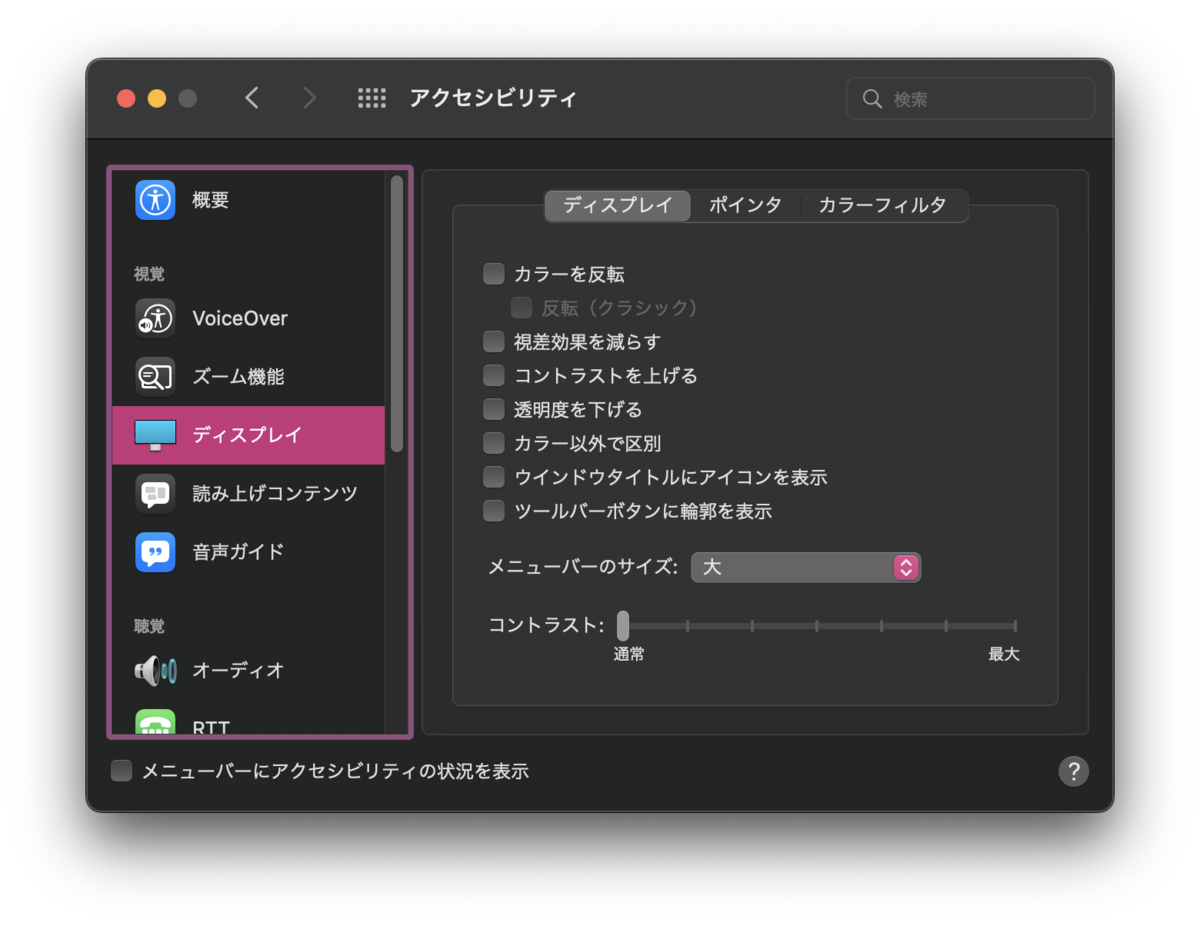
Task: Go forward with the right chevron
Action: click(x=309, y=98)
